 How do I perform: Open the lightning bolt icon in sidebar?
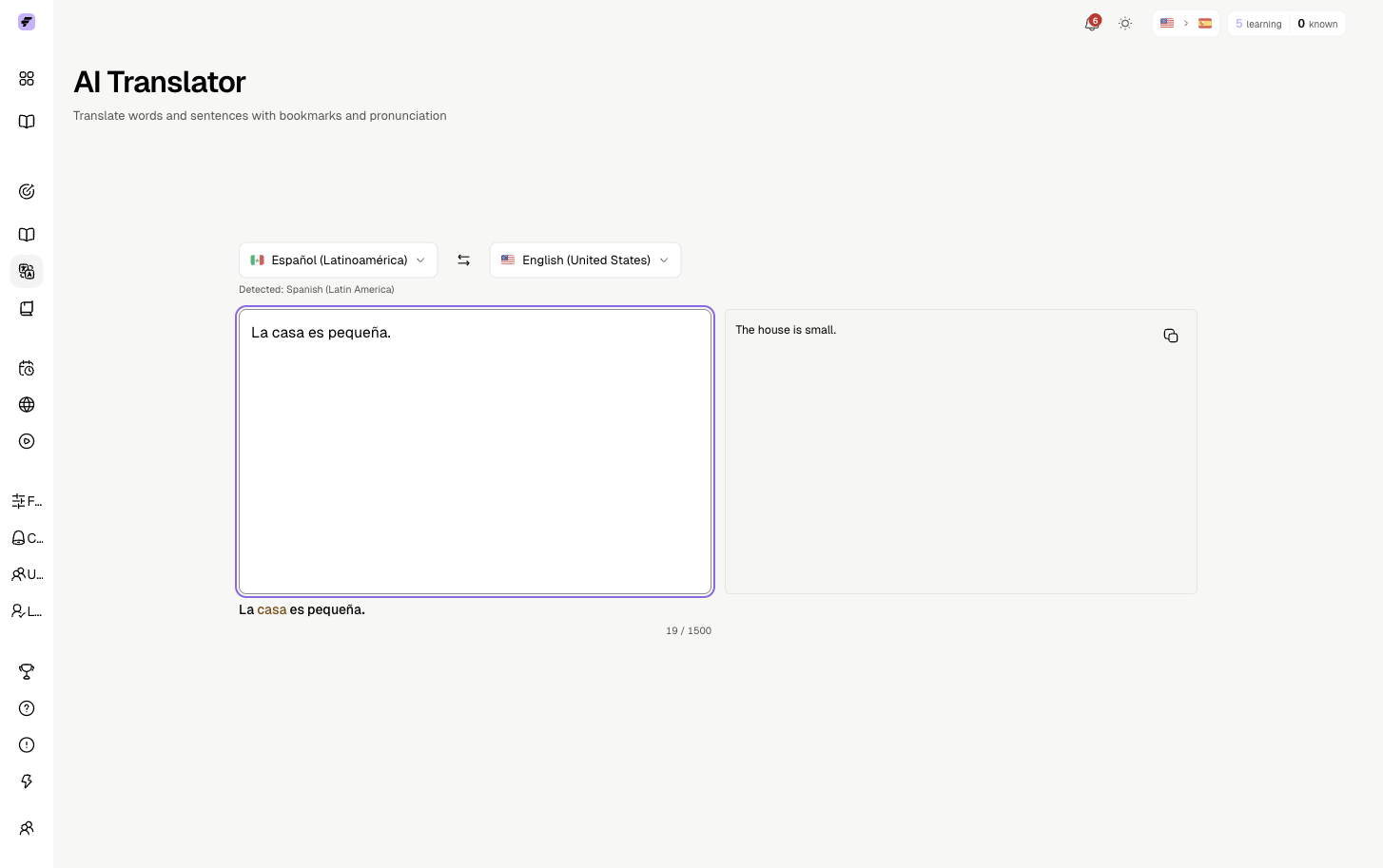(27, 781)
